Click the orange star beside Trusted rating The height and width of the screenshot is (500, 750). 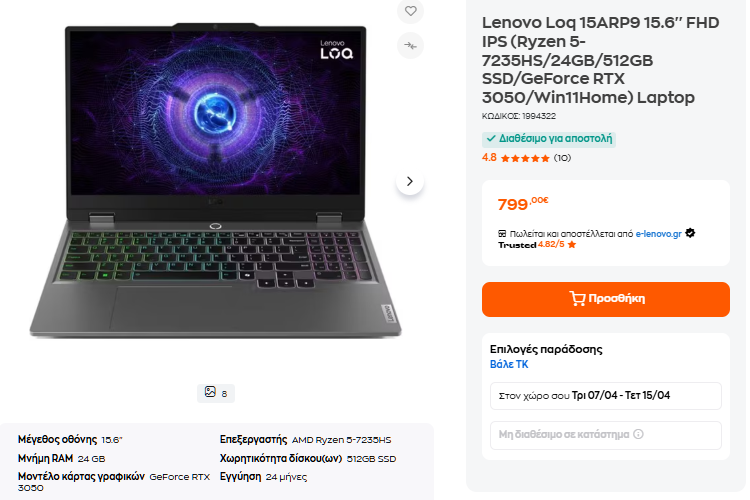(x=572, y=244)
